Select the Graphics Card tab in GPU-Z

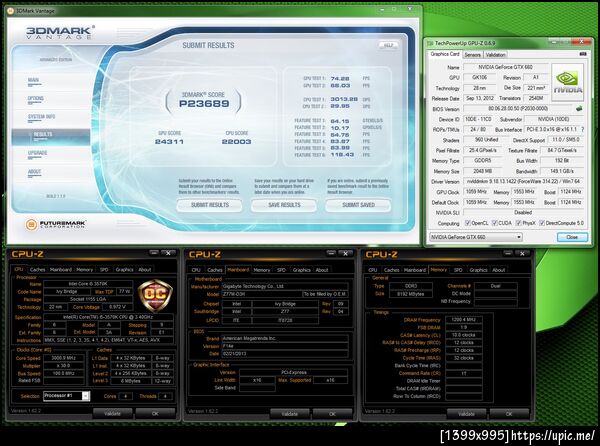[445, 54]
